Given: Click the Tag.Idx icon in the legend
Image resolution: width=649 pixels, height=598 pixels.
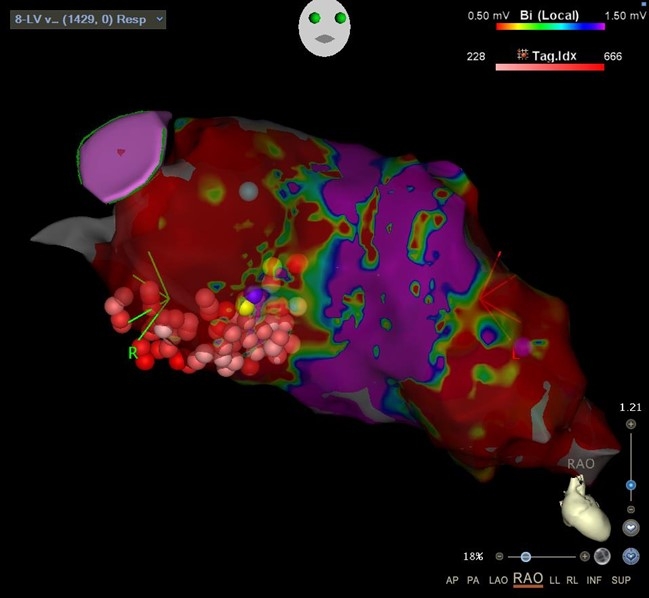Looking at the screenshot, I should coord(522,56).
